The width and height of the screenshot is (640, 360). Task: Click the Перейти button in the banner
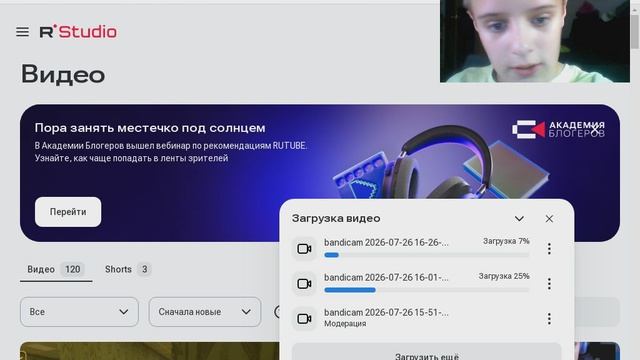tap(68, 212)
